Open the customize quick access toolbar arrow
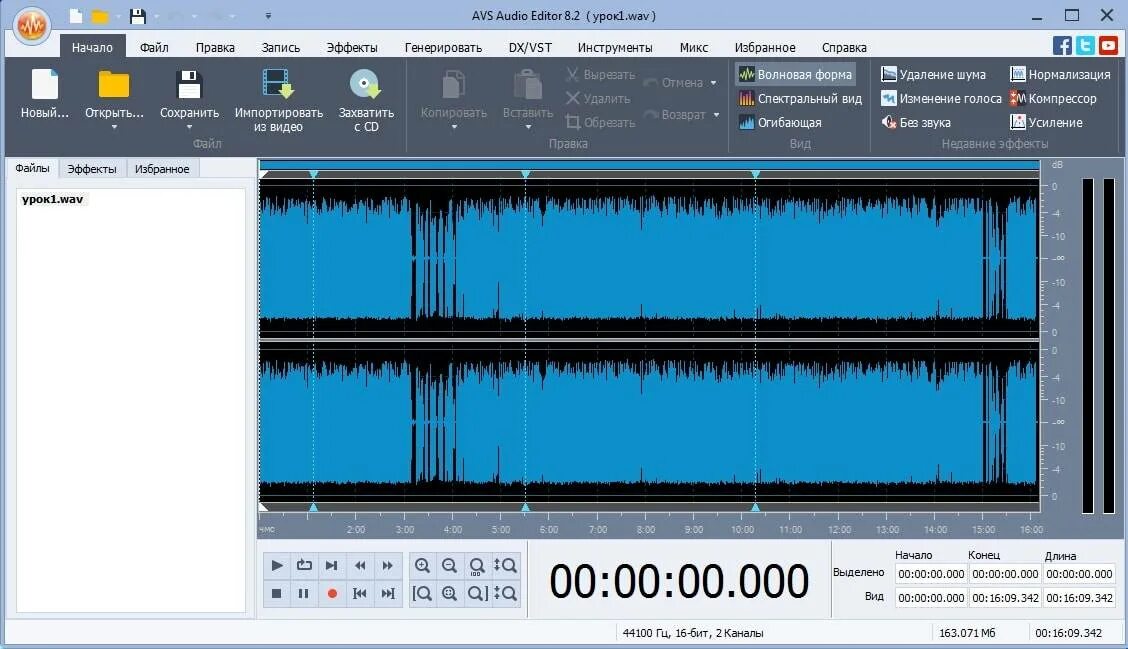Screen dimensions: 1128x649 [268, 16]
